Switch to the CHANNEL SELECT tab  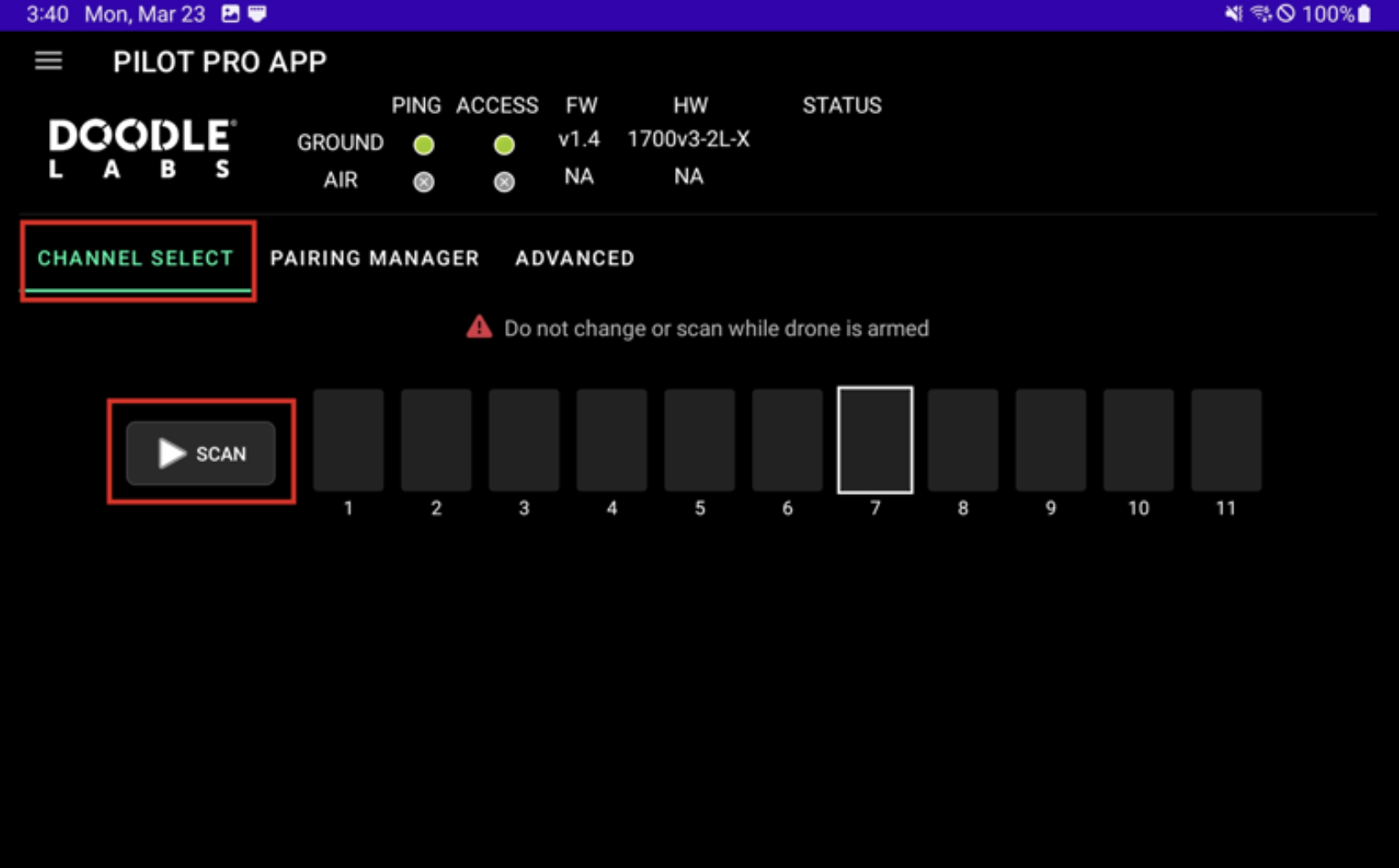tap(135, 258)
